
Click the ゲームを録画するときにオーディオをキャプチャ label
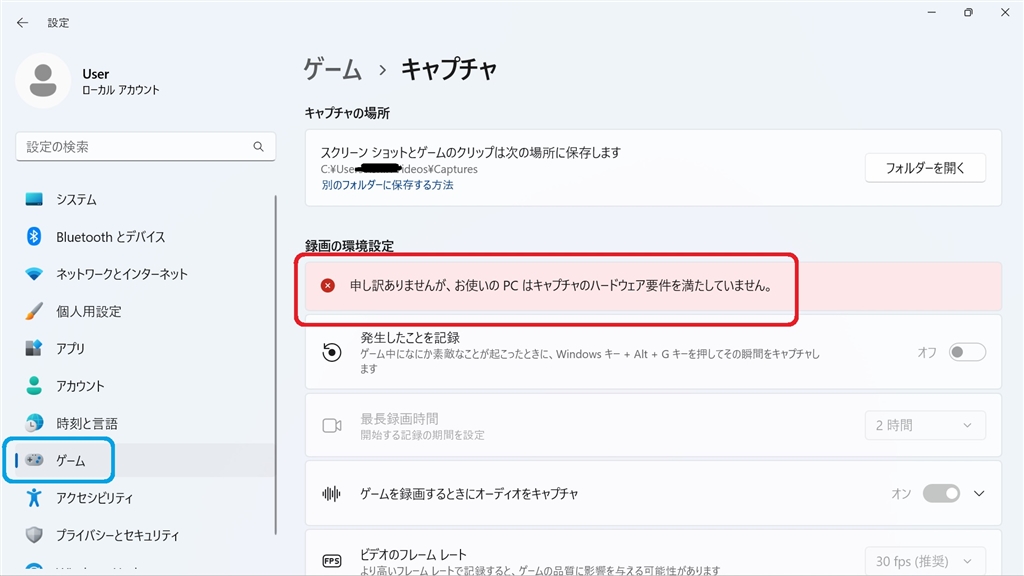pos(470,494)
